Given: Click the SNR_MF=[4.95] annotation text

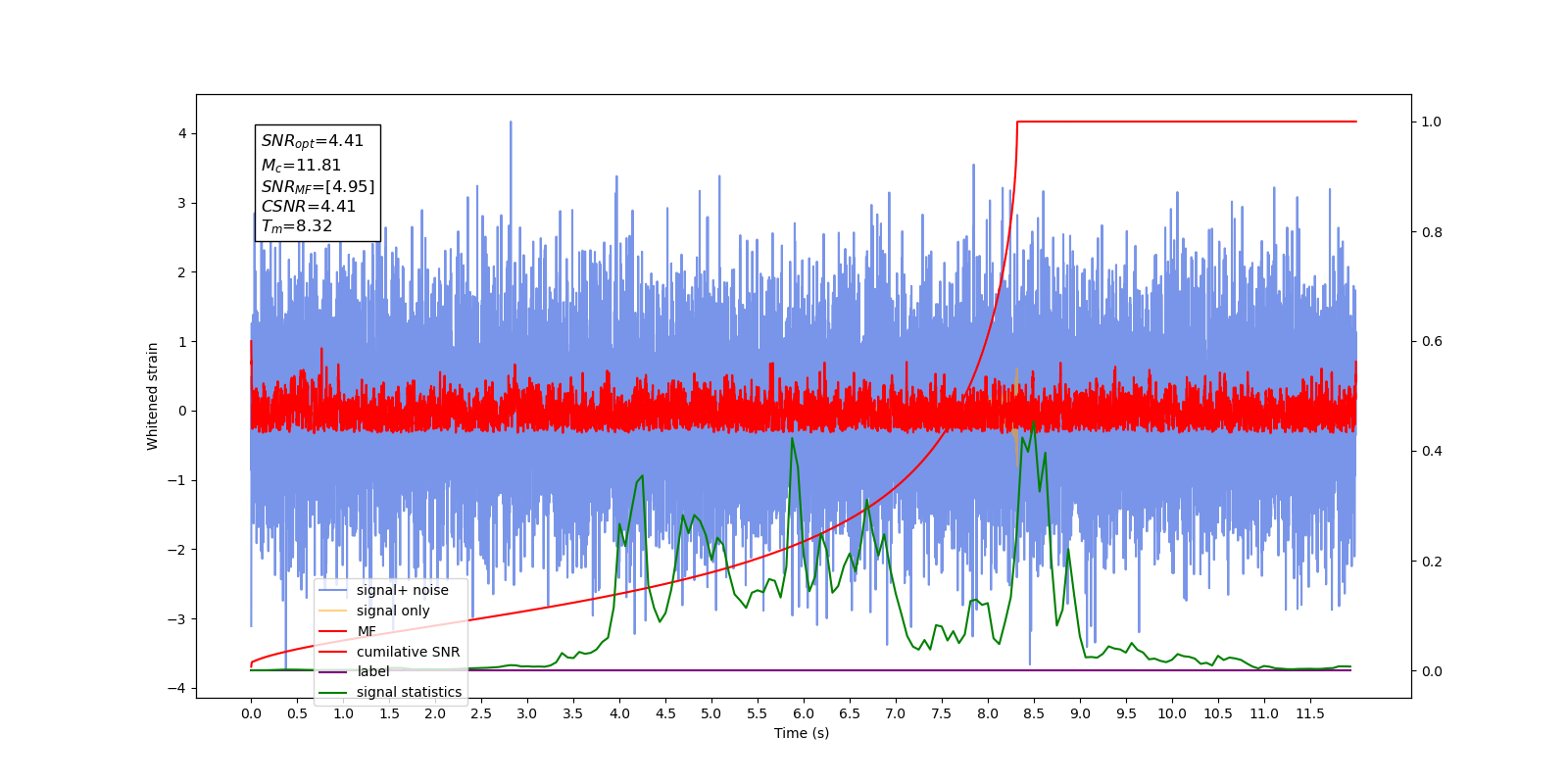Looking at the screenshot, I should [x=318, y=186].
